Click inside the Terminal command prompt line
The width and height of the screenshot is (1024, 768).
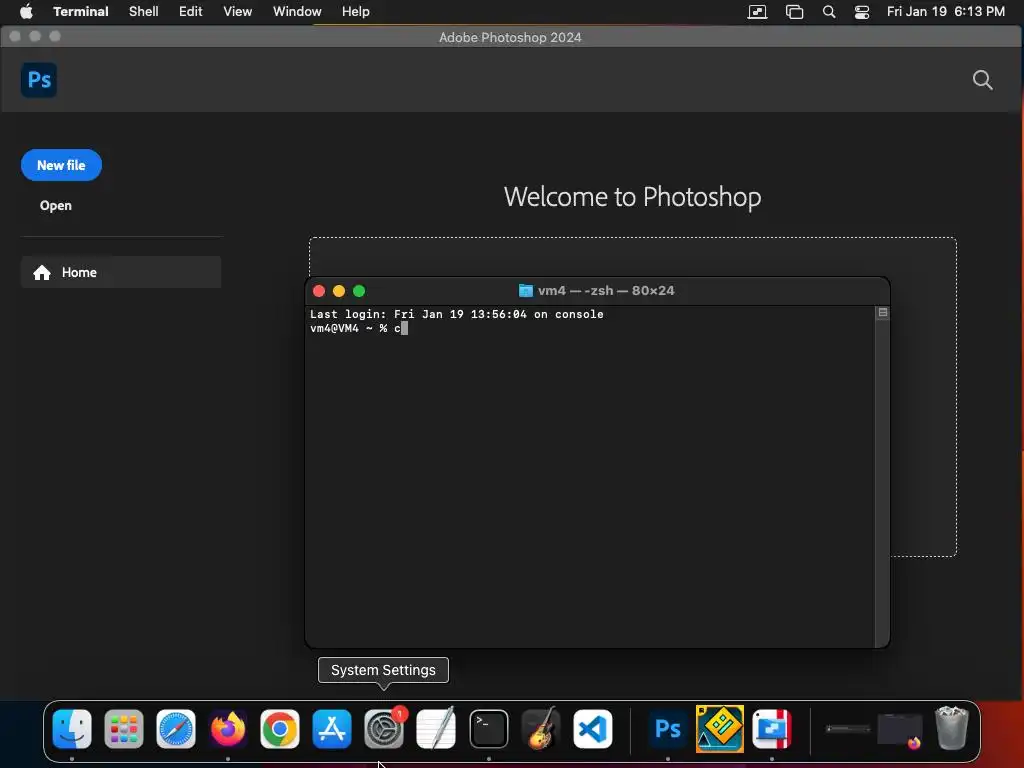tap(359, 328)
